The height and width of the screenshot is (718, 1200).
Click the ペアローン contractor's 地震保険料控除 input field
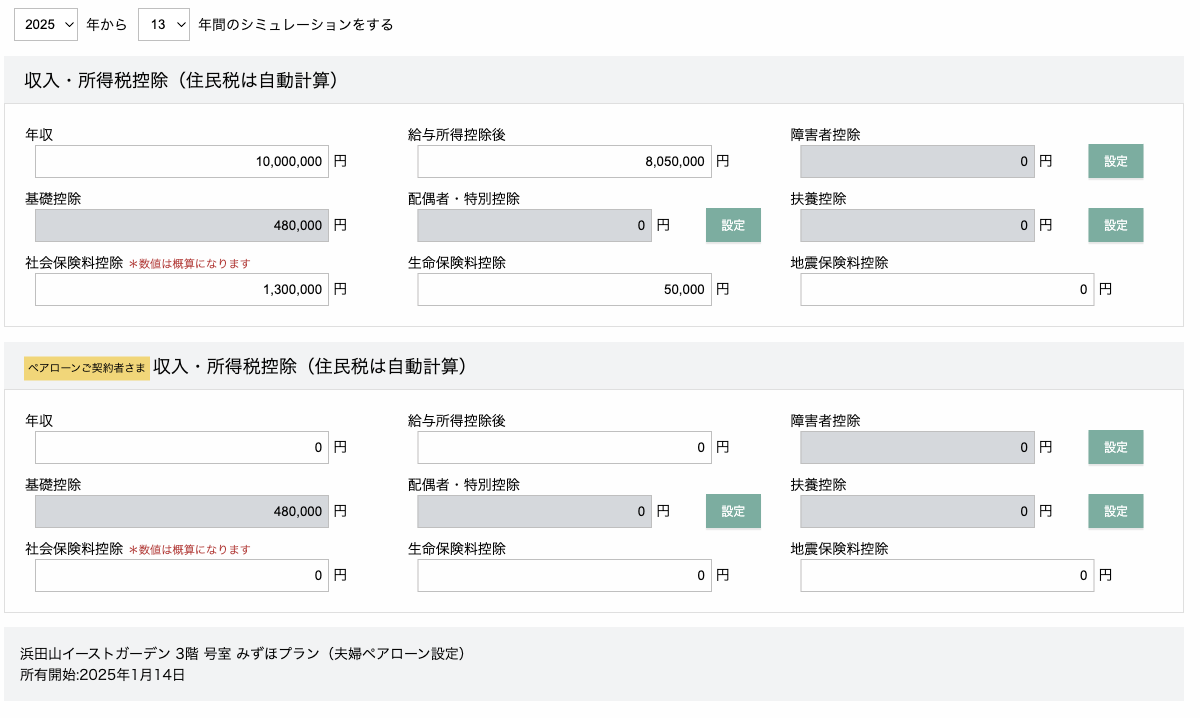[947, 575]
